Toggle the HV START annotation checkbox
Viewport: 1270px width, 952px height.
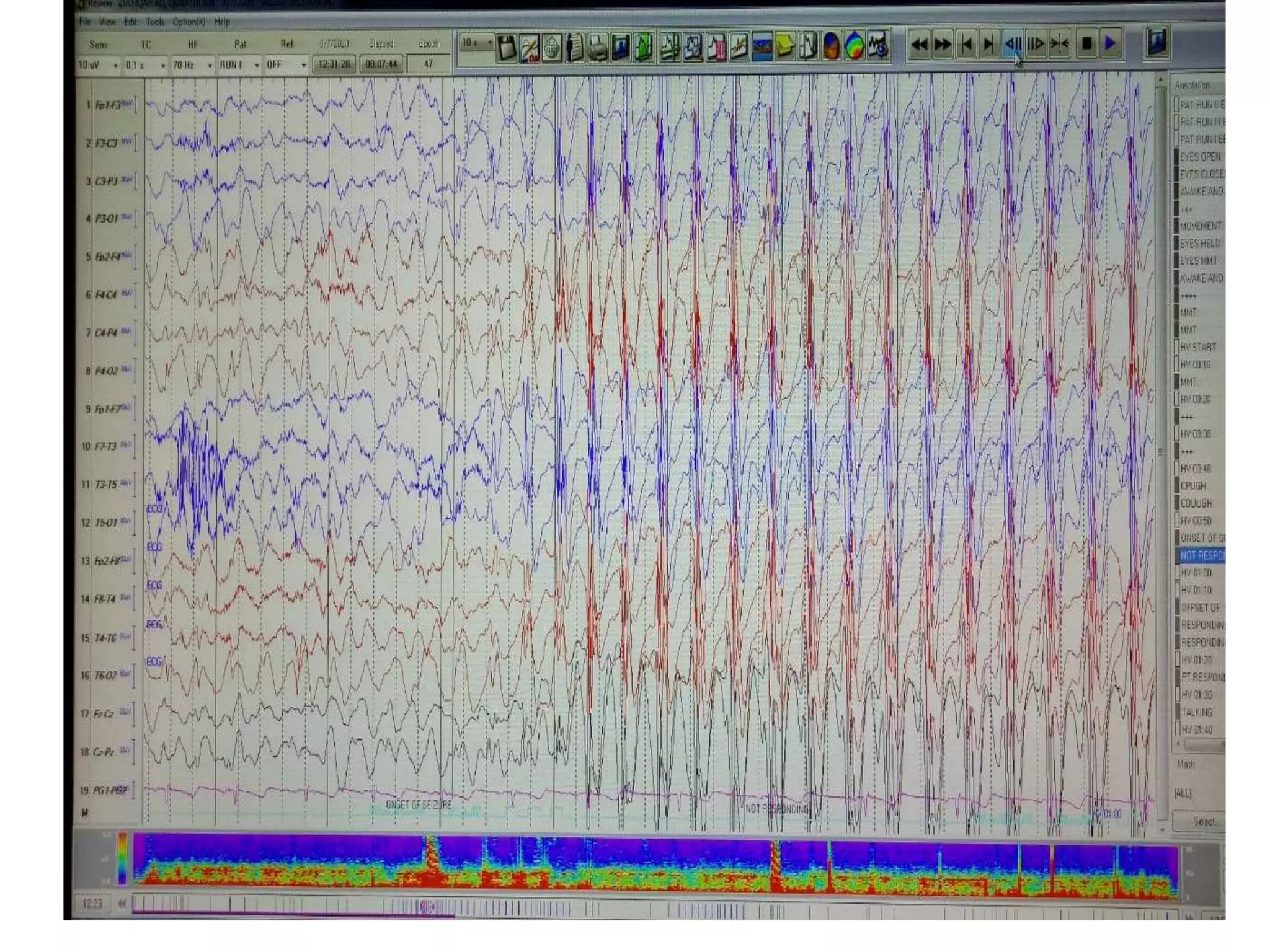(1176, 347)
